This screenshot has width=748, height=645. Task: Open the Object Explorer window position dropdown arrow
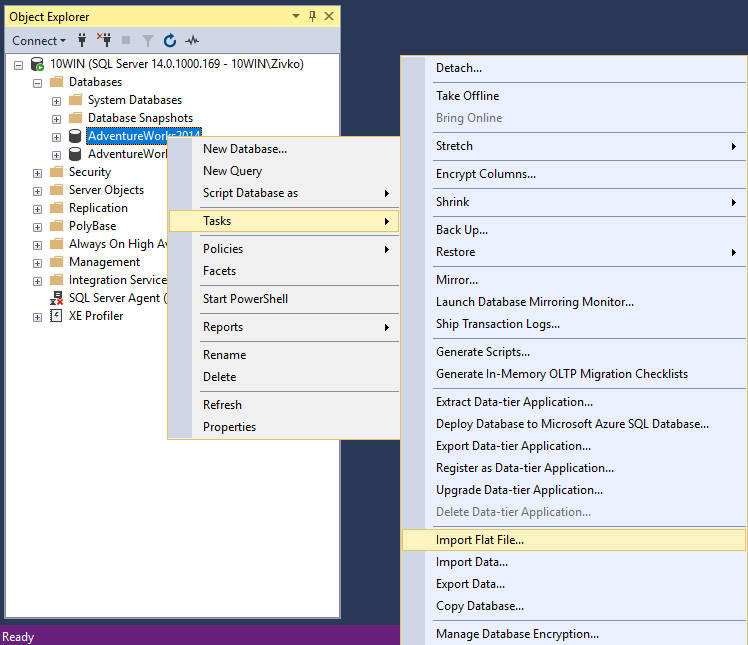[x=296, y=17]
